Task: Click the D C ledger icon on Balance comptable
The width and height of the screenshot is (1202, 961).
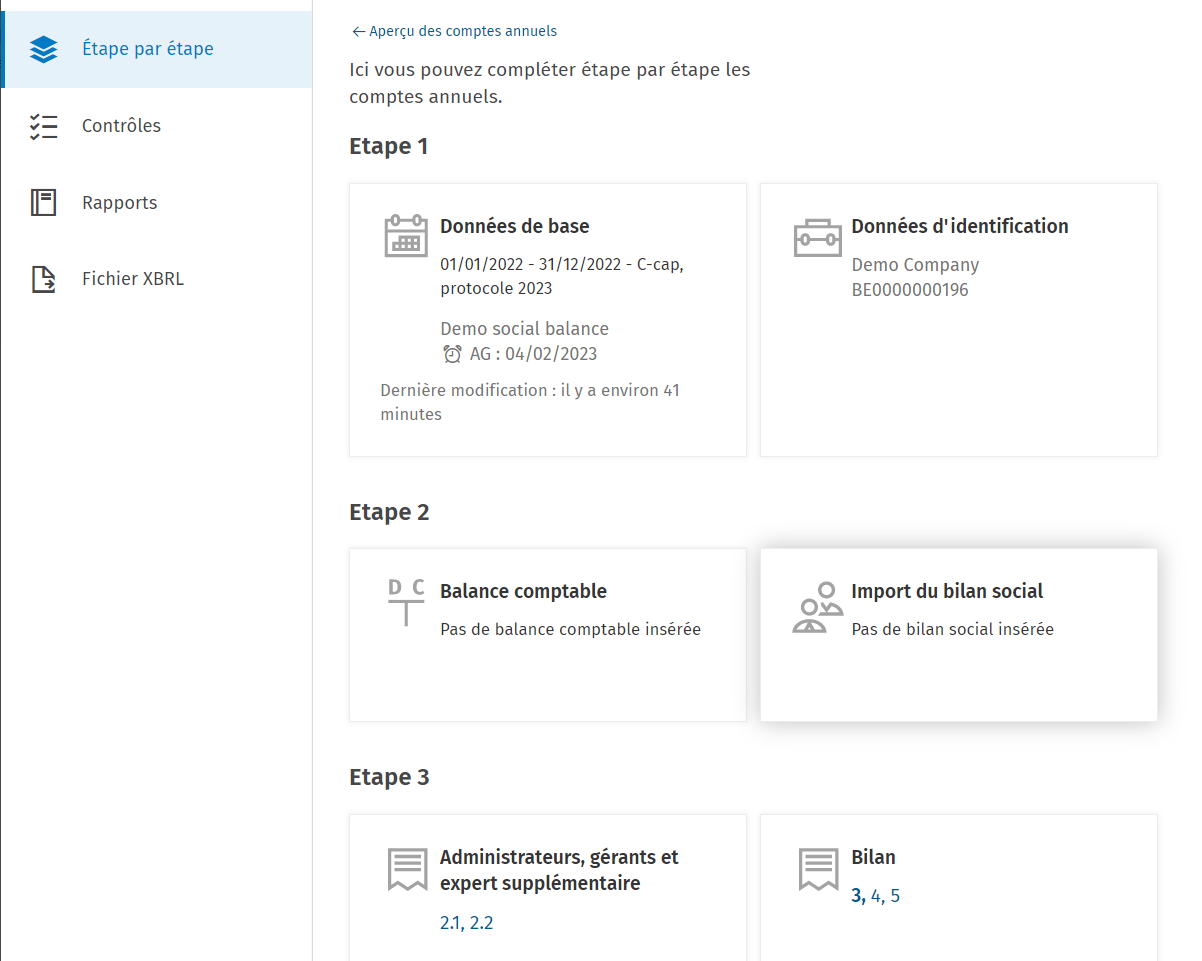Action: point(406,602)
